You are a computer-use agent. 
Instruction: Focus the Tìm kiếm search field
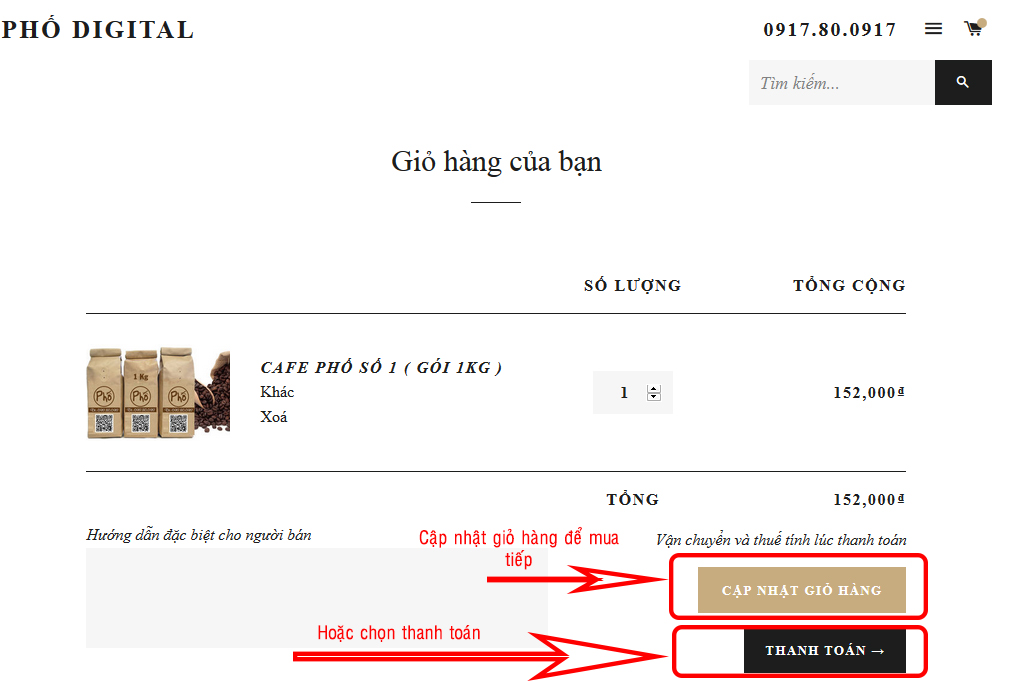841,82
